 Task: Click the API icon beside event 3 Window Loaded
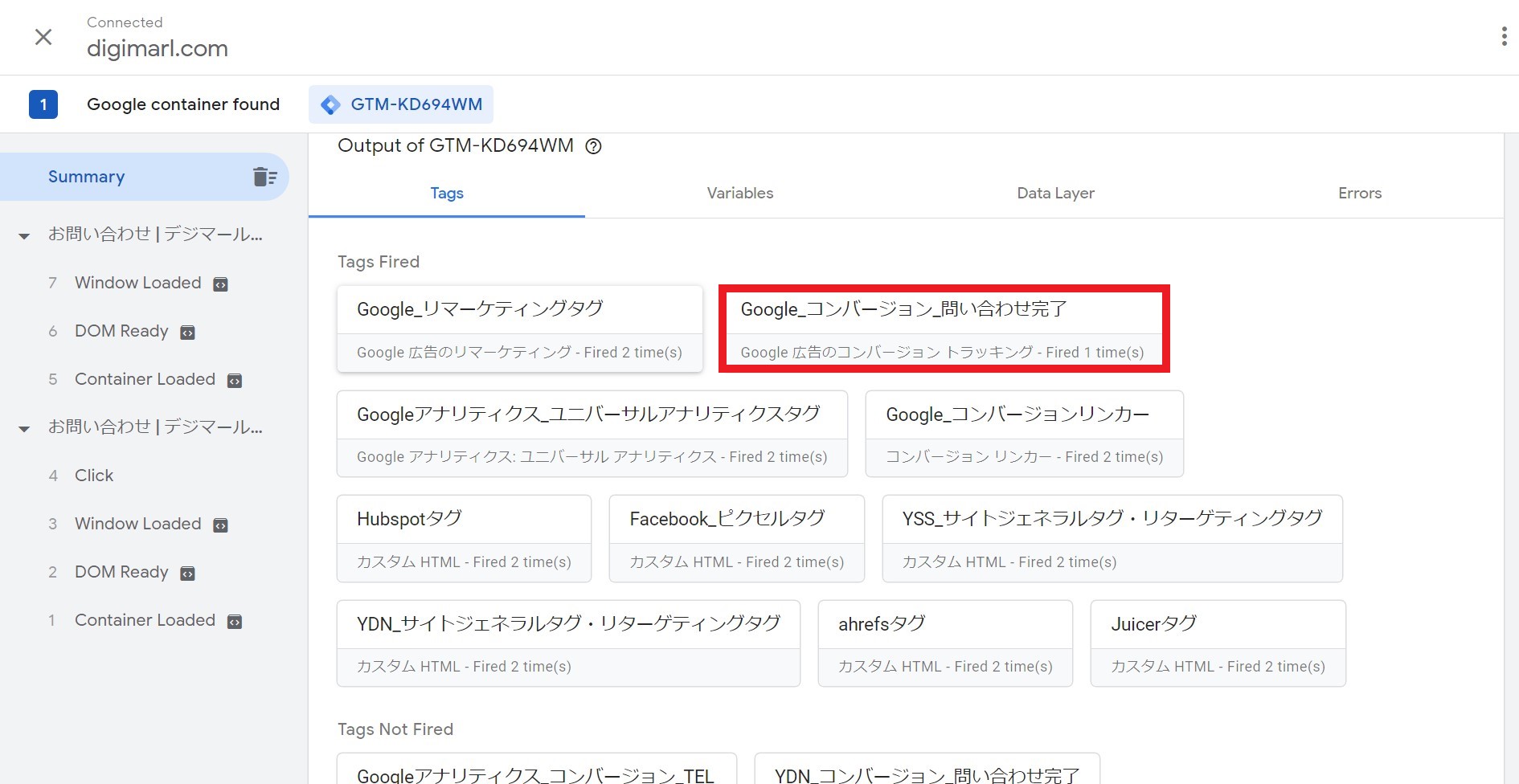point(220,525)
